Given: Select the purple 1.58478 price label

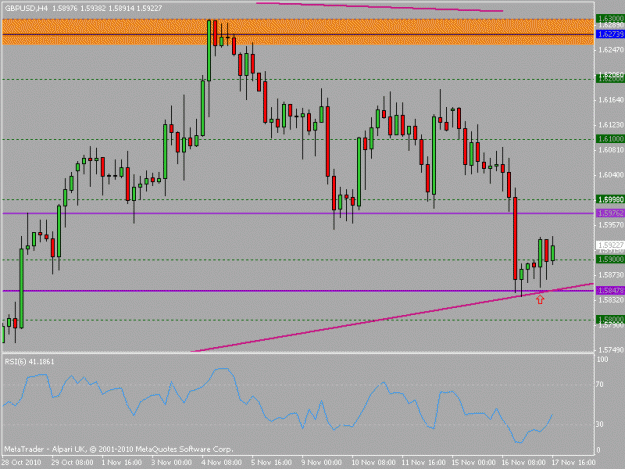Looking at the screenshot, I should click(610, 290).
